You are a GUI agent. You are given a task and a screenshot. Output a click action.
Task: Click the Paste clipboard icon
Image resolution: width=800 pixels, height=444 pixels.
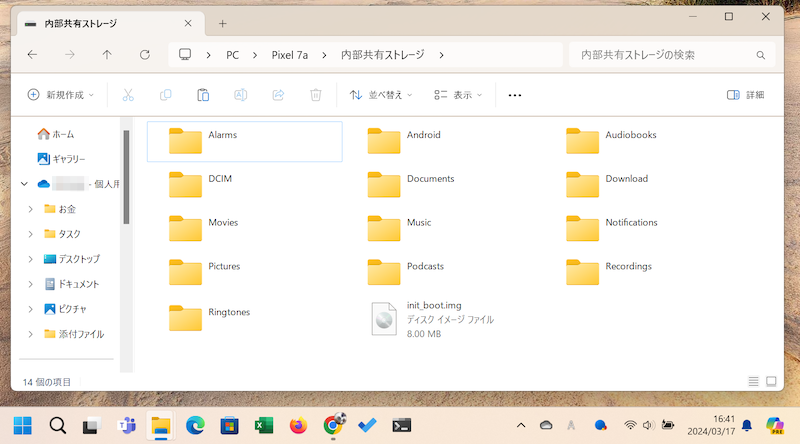[x=203, y=95]
